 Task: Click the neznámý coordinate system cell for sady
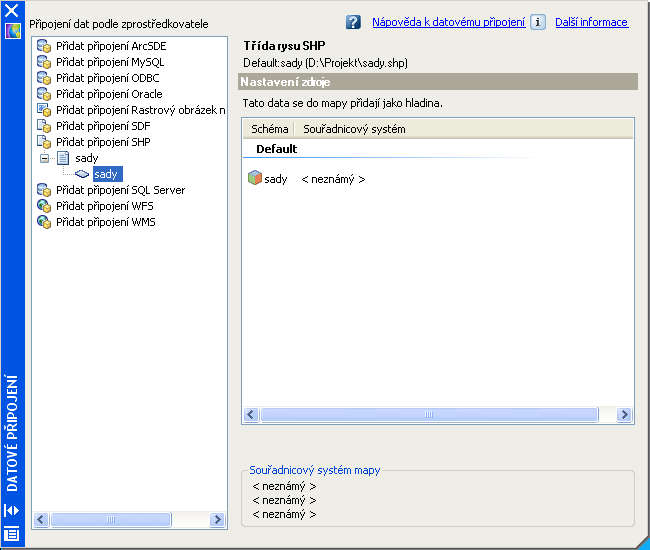(x=333, y=179)
